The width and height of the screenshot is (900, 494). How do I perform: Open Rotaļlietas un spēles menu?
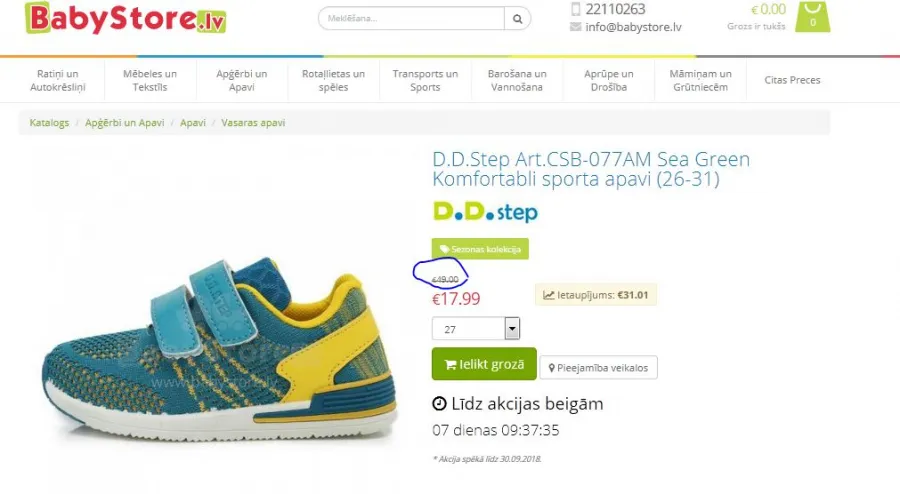333,80
